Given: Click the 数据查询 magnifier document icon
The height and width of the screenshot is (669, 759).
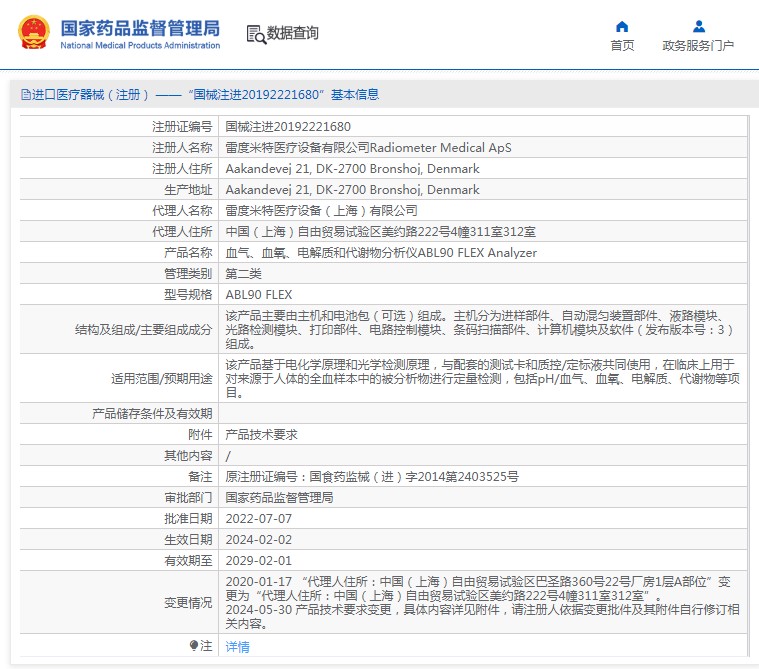Looking at the screenshot, I should [256, 34].
